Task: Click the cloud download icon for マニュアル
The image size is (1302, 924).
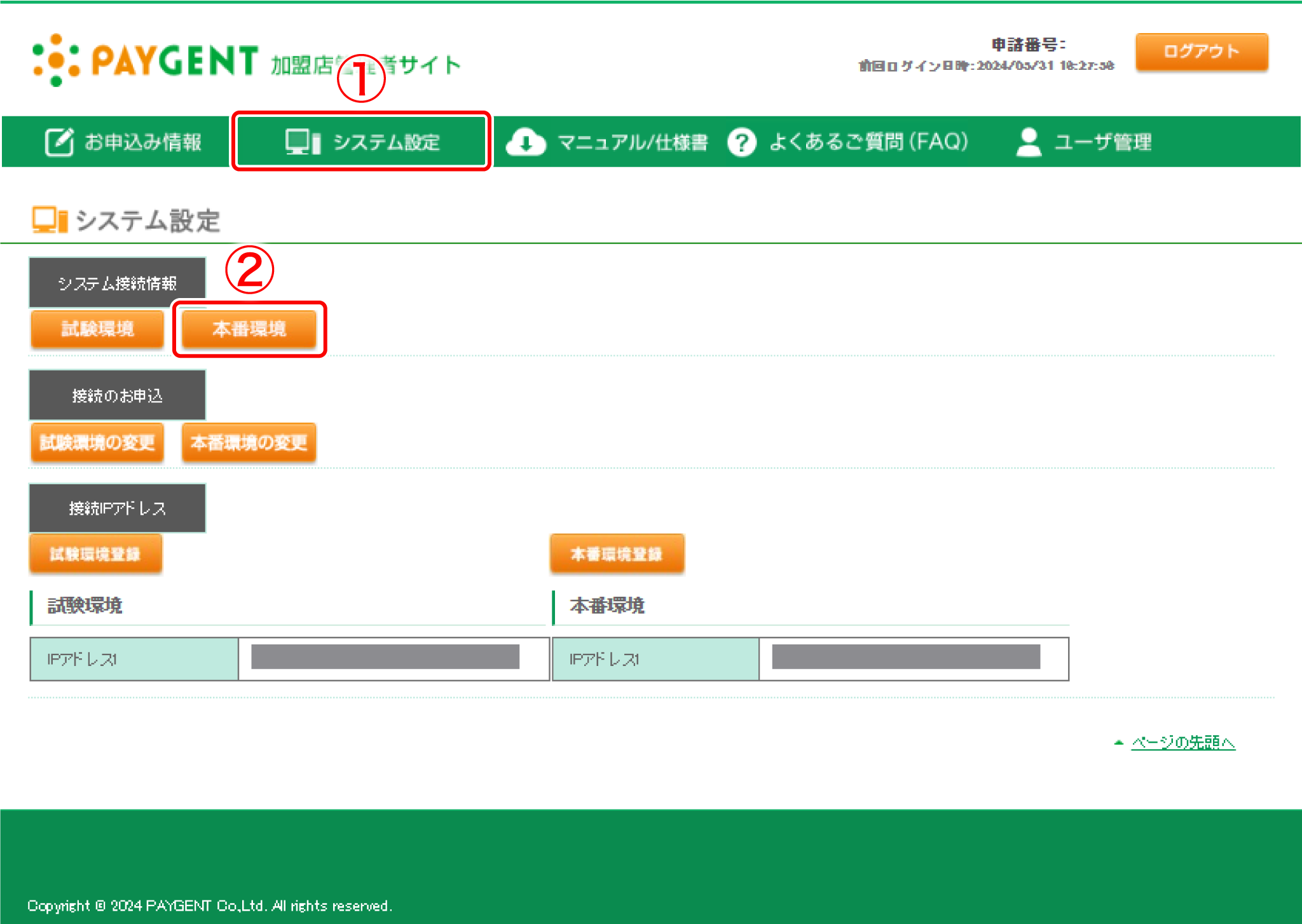Action: point(525,142)
